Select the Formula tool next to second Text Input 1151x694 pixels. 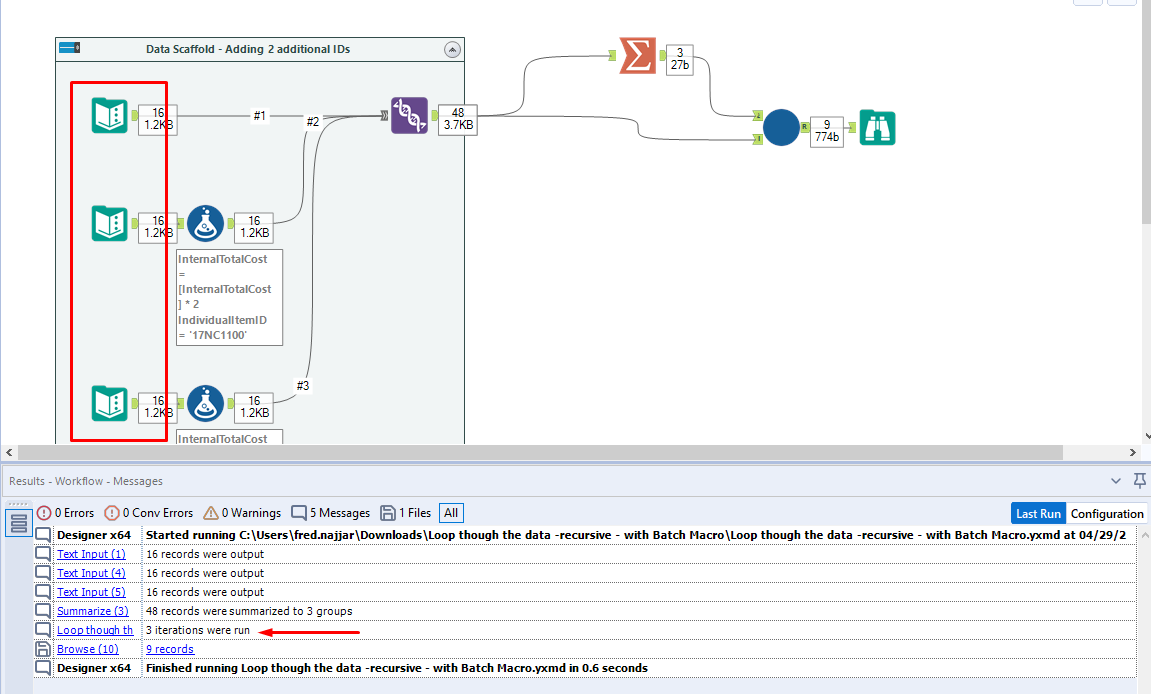205,223
